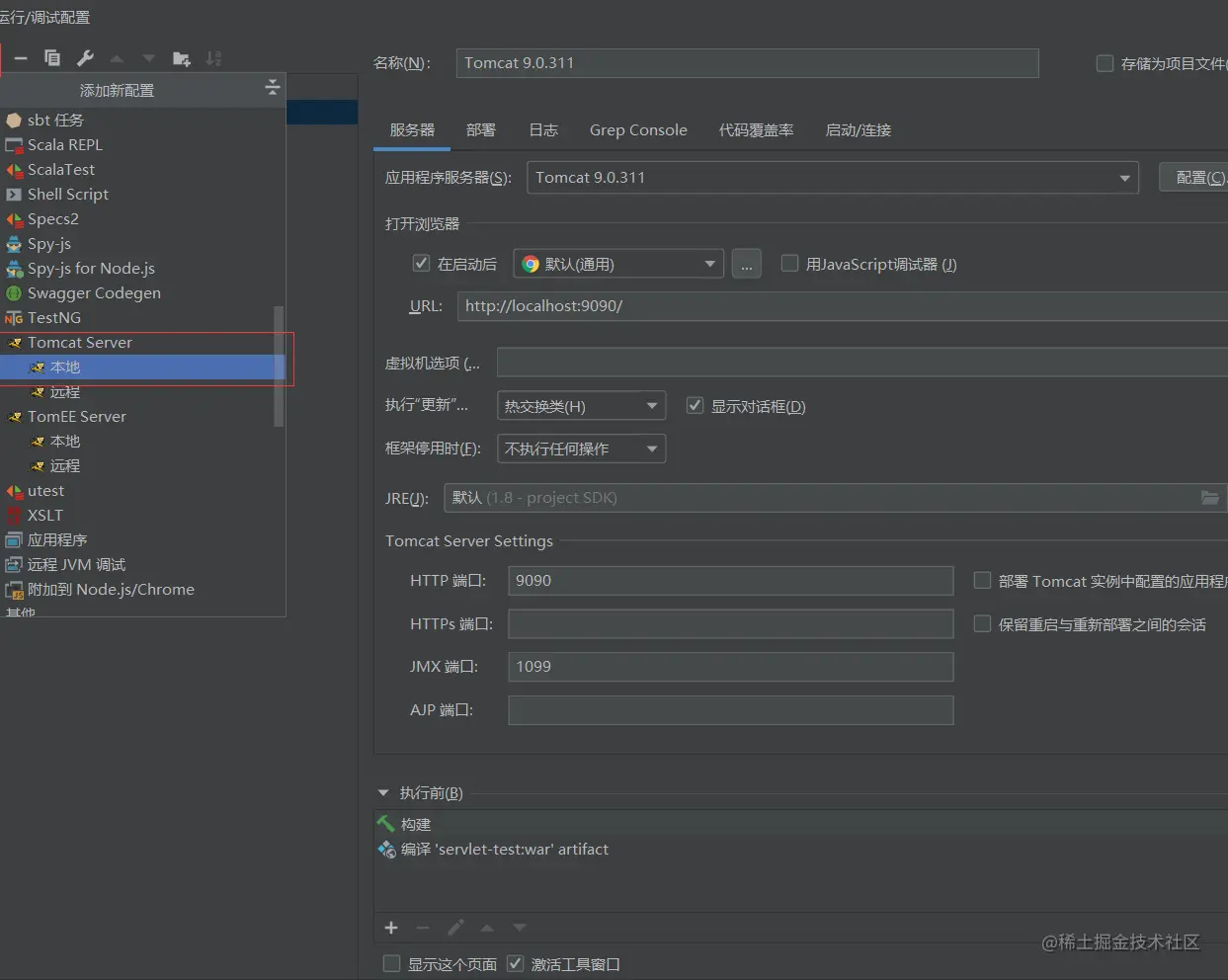Open the 启动/连接 tab
Image resolution: width=1228 pixels, height=980 pixels.
pyautogui.click(x=859, y=130)
